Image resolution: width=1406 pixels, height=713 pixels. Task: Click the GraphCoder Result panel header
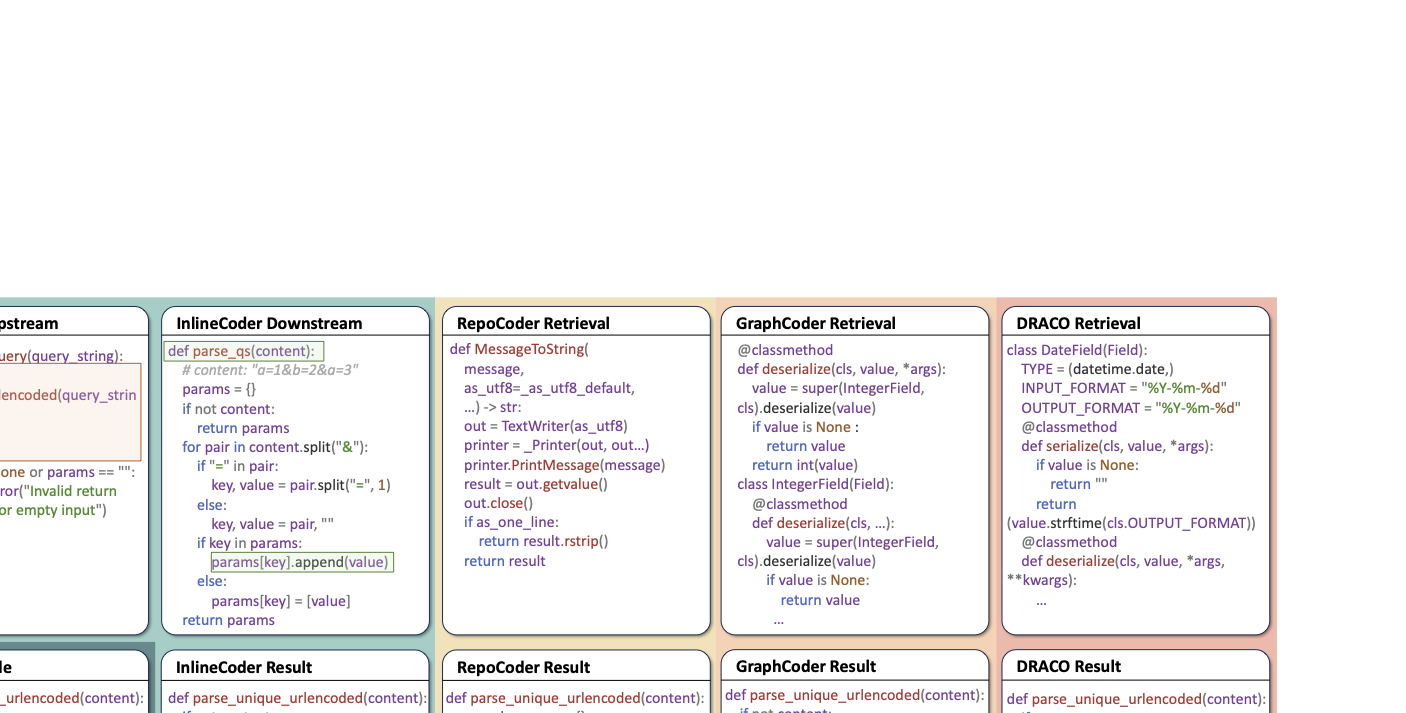click(805, 666)
